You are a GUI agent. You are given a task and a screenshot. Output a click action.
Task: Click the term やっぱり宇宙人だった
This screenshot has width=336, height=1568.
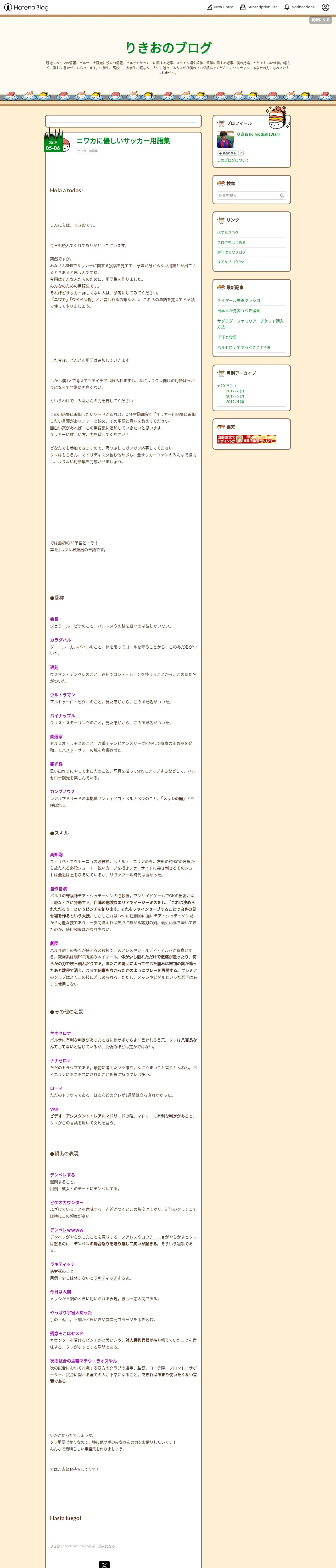(71, 1312)
